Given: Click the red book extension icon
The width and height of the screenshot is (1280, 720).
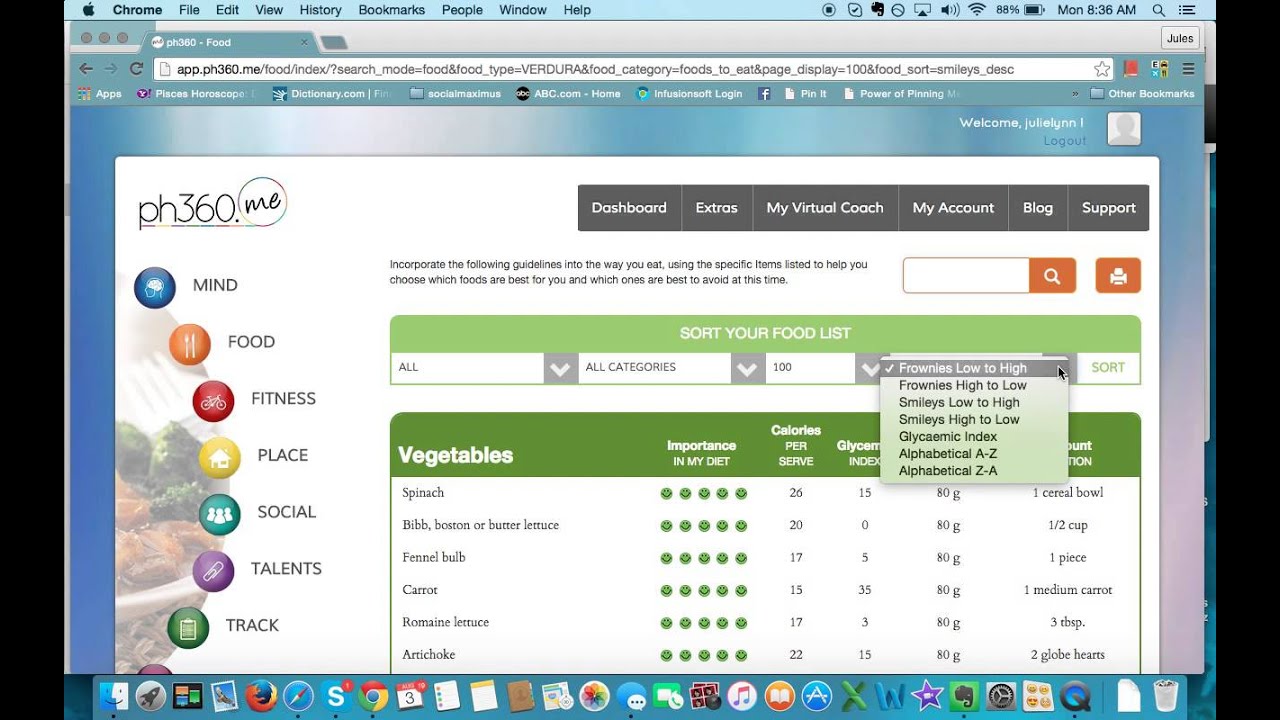Looking at the screenshot, I should click(1131, 69).
